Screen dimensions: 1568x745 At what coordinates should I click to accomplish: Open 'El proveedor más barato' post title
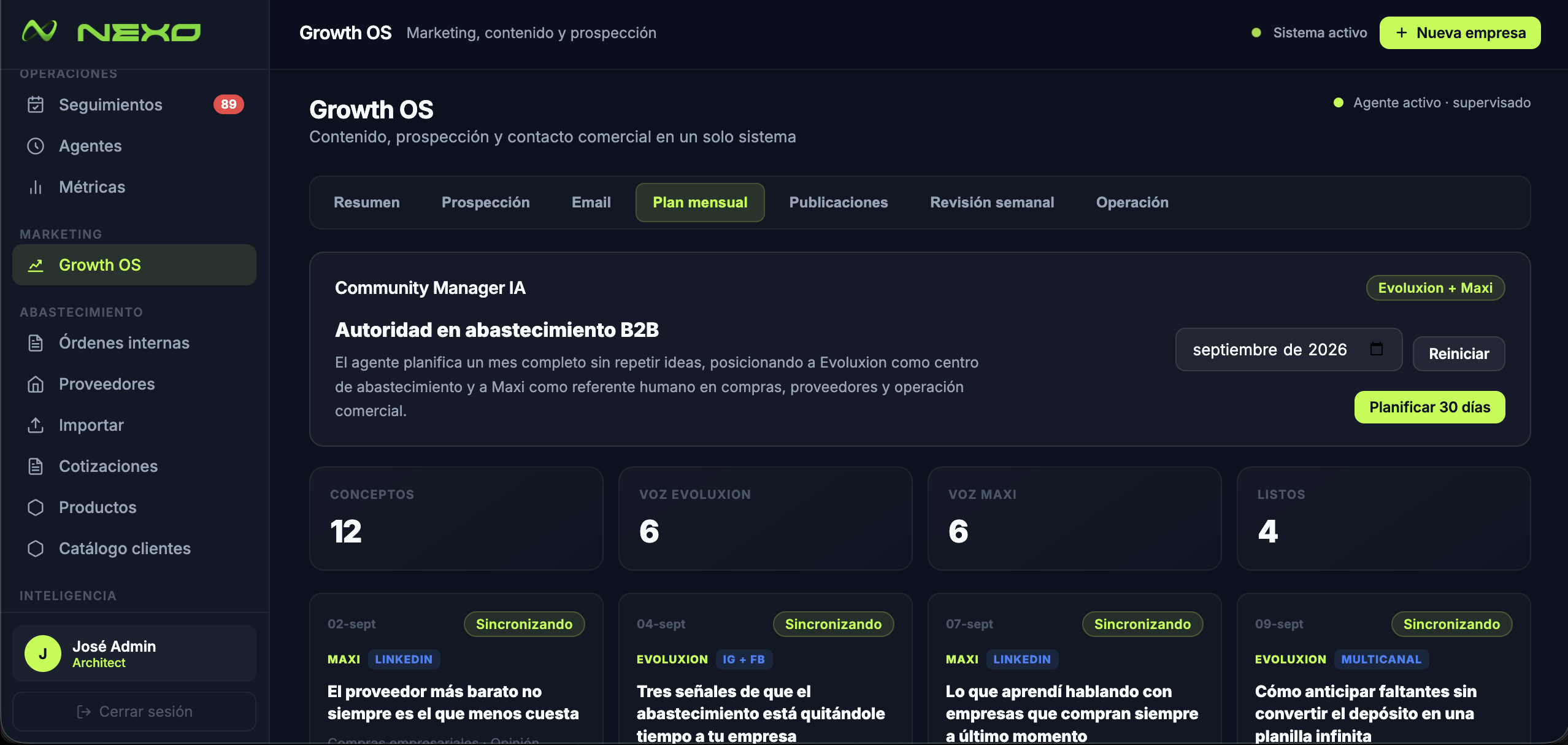453,703
